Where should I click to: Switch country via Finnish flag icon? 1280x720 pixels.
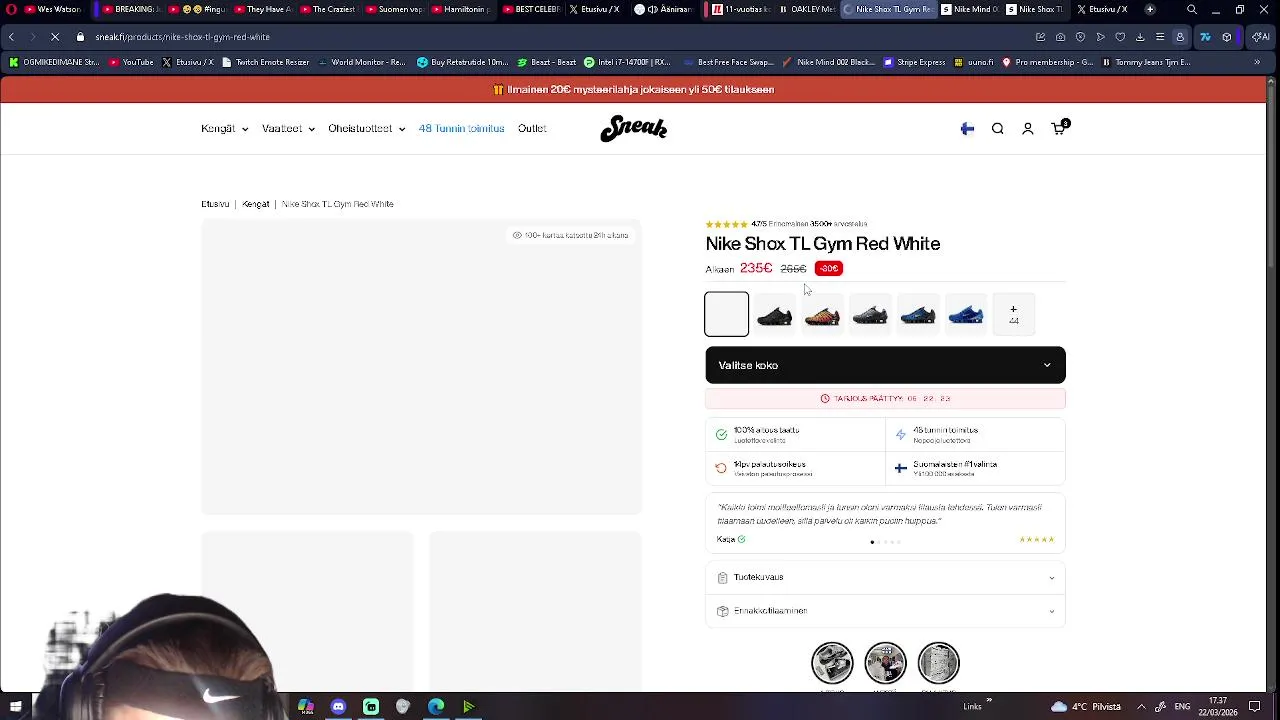[x=967, y=129]
